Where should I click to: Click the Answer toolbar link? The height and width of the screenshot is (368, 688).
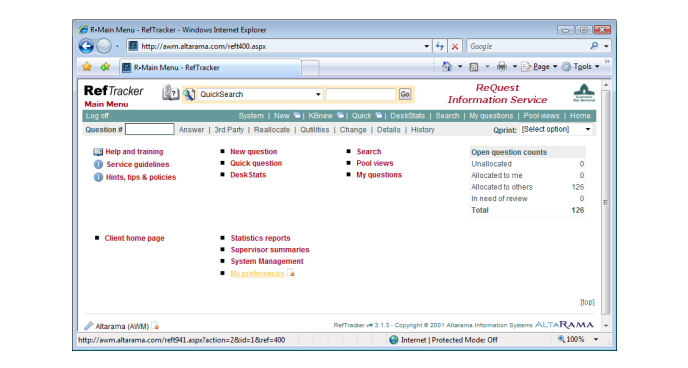[x=191, y=130]
